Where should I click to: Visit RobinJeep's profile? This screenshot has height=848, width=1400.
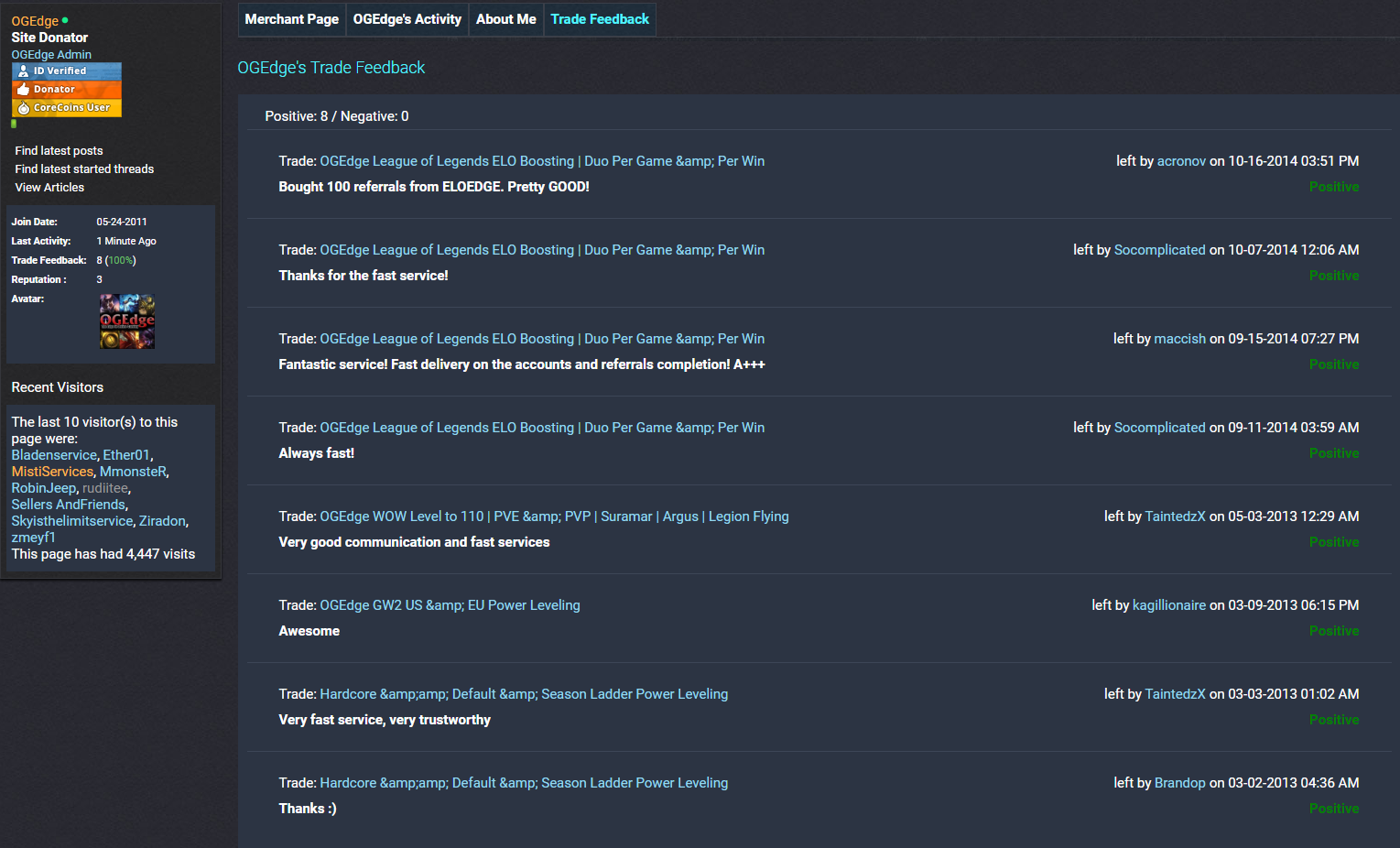[44, 488]
